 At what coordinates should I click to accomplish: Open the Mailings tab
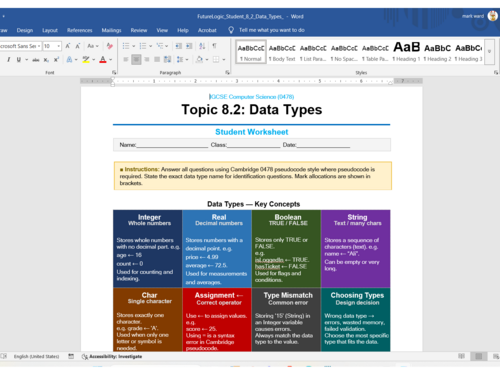click(x=111, y=30)
